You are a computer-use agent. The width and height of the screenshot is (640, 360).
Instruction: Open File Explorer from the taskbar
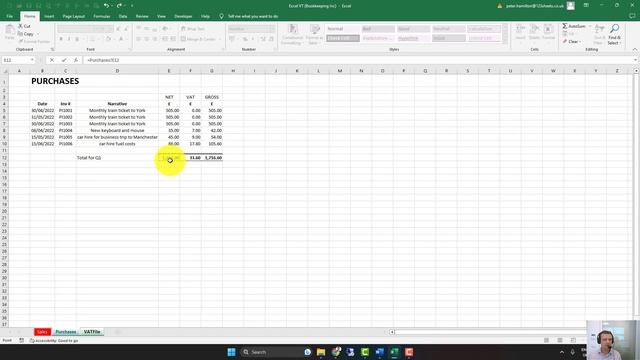point(321,352)
